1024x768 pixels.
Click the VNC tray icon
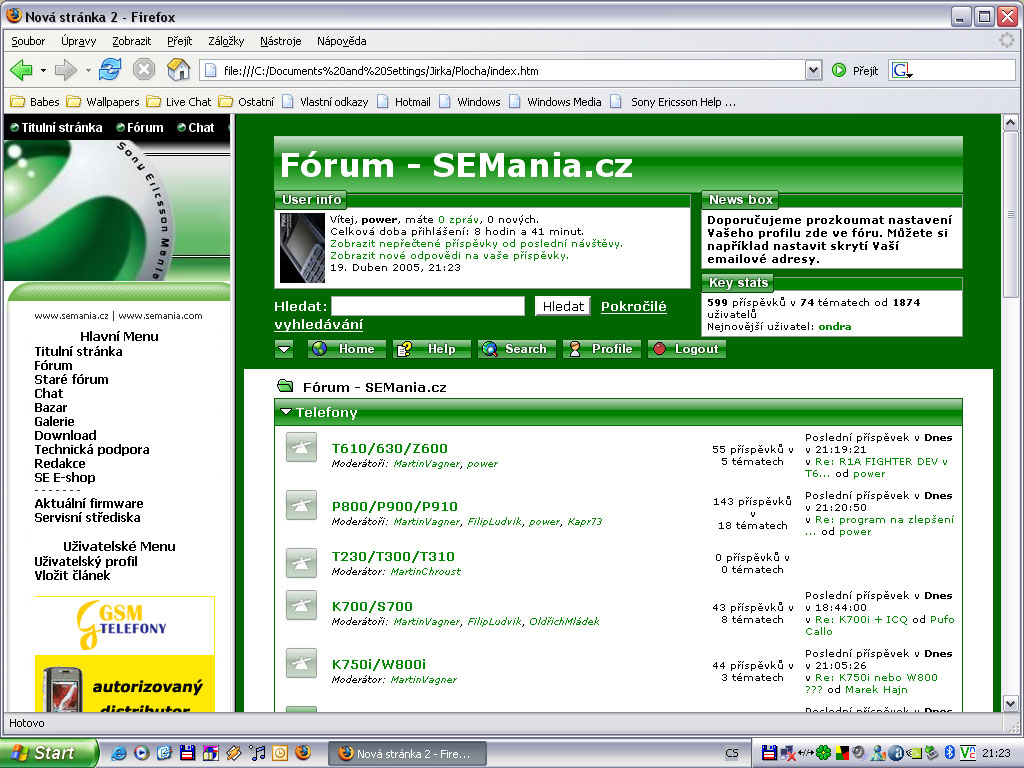(968, 753)
